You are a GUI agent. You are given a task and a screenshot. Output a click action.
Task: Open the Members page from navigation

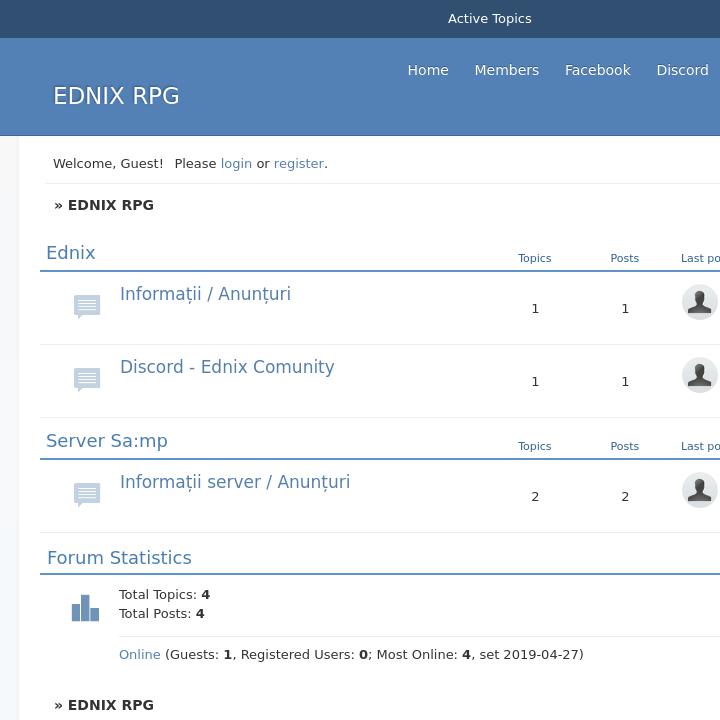(x=506, y=70)
